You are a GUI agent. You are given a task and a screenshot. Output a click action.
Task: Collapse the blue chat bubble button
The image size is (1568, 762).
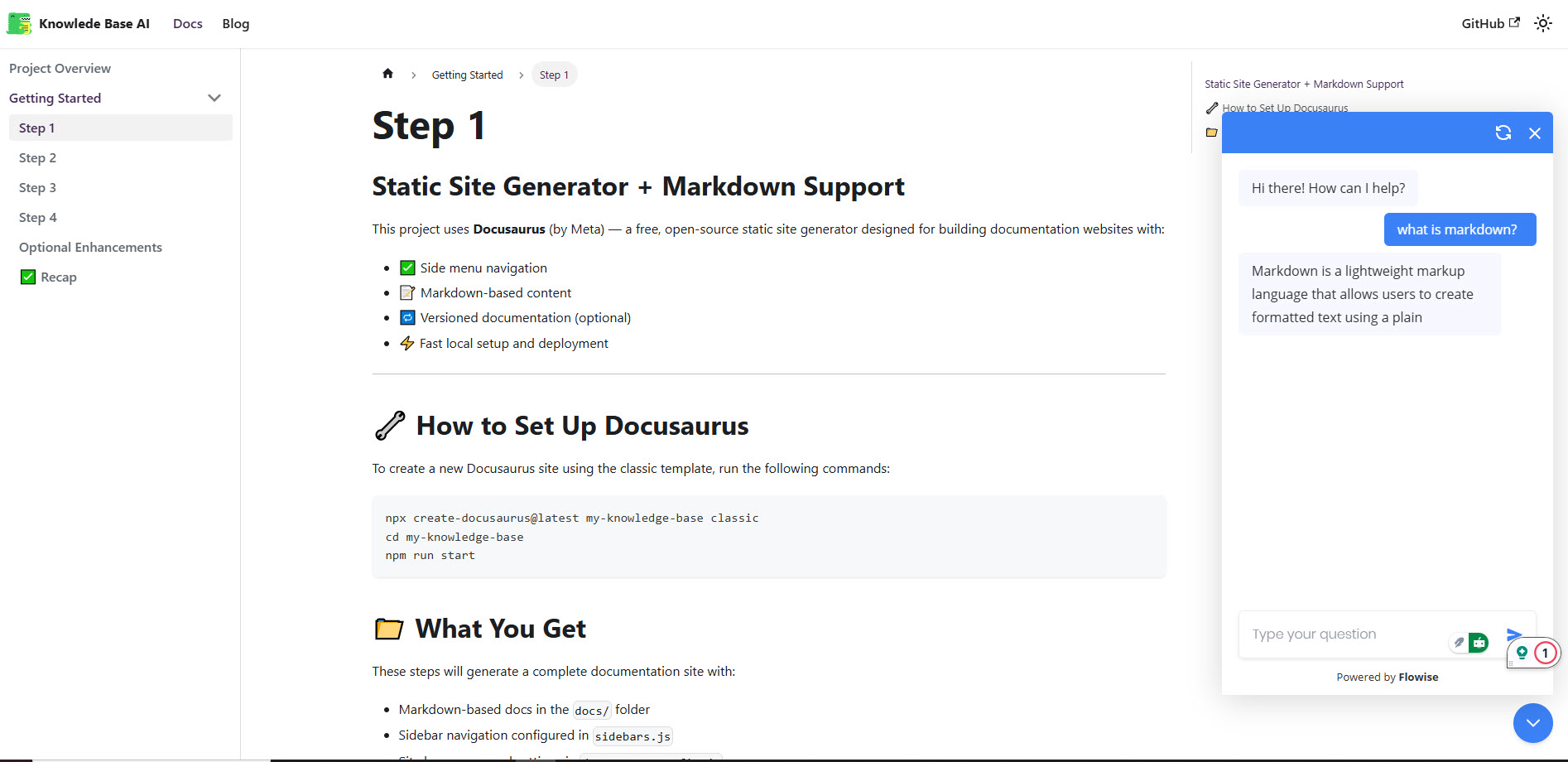click(1532, 723)
